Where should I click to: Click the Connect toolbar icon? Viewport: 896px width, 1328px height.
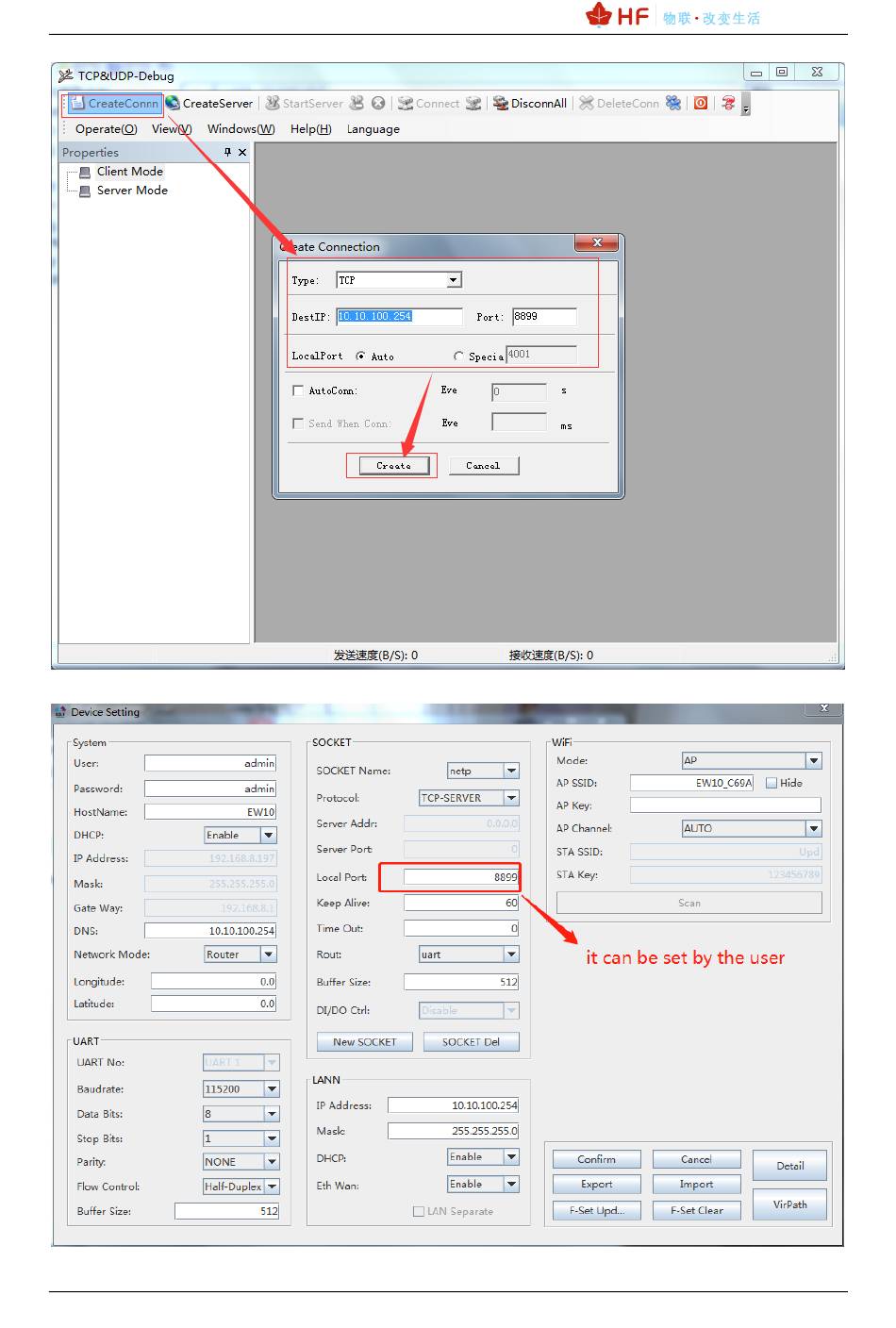tap(406, 103)
